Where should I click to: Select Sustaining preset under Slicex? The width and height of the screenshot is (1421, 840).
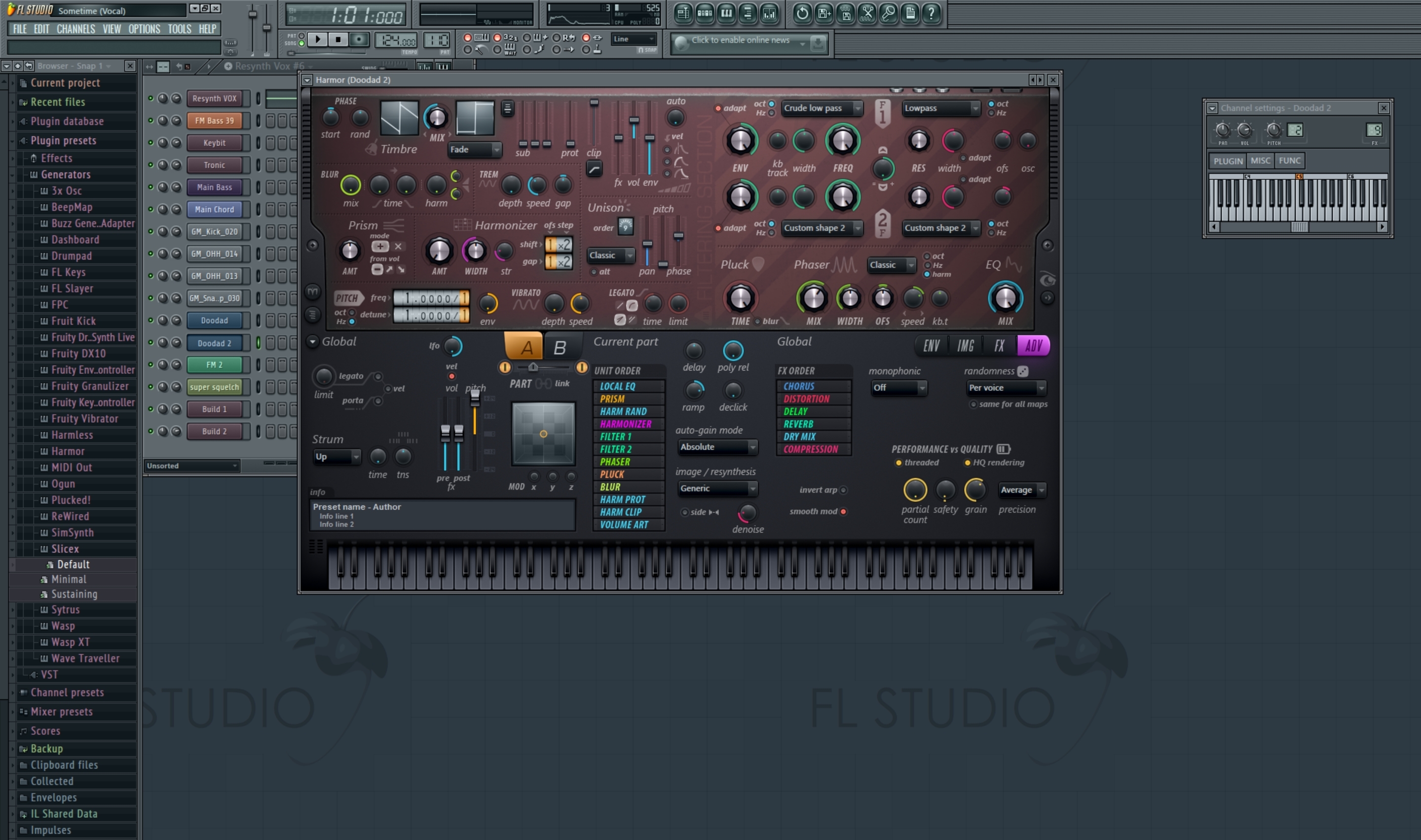tap(74, 594)
